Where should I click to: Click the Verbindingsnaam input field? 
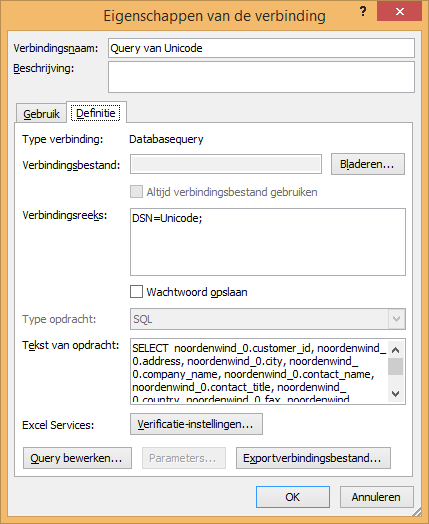click(261, 48)
